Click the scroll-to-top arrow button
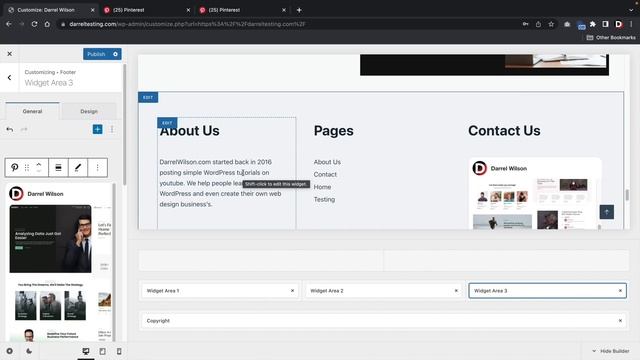 (607, 212)
